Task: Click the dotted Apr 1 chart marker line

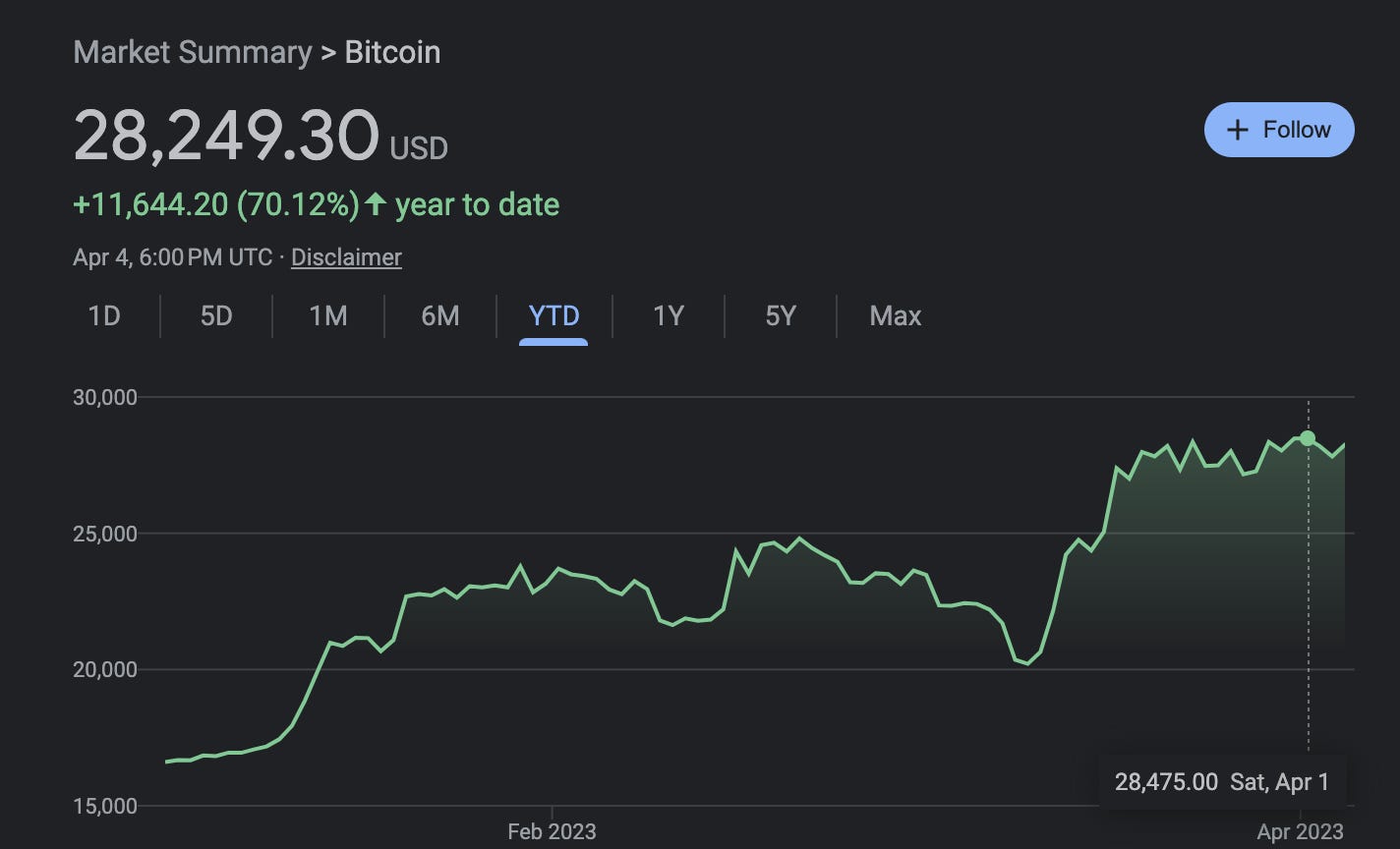Action: [x=1309, y=590]
